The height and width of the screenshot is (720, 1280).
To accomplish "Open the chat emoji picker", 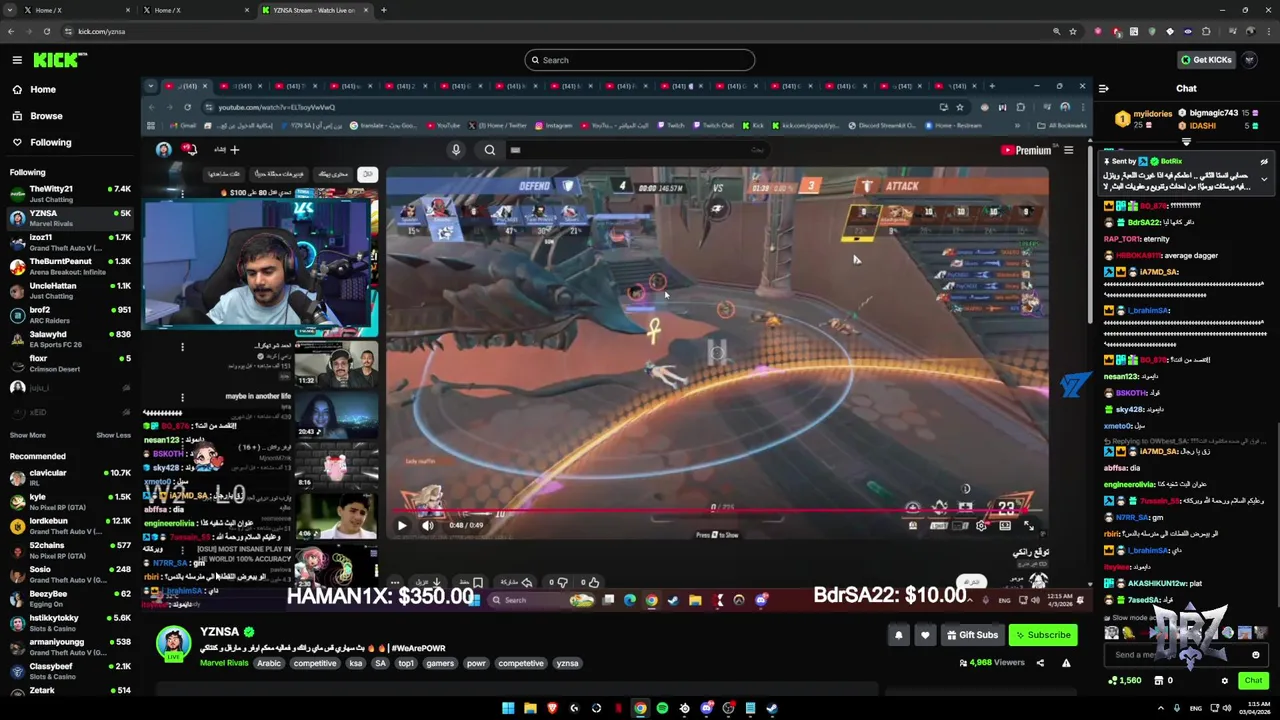I will pyautogui.click(x=1255, y=655).
